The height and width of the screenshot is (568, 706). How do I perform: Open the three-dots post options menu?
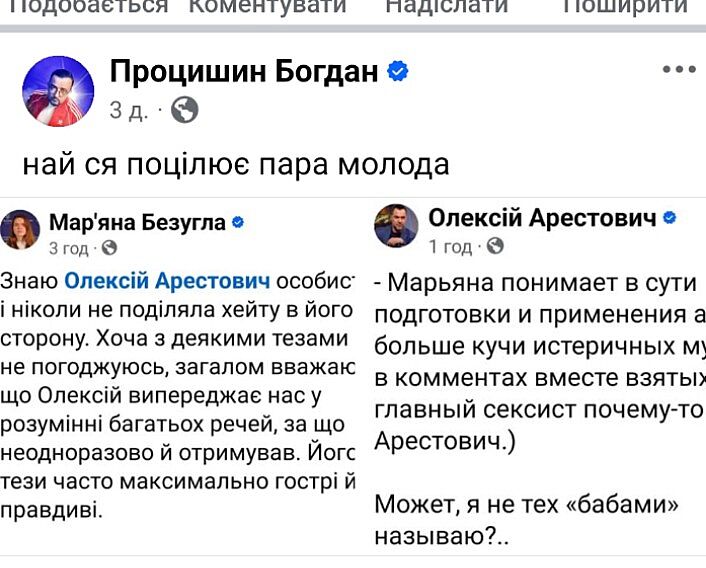tap(678, 70)
